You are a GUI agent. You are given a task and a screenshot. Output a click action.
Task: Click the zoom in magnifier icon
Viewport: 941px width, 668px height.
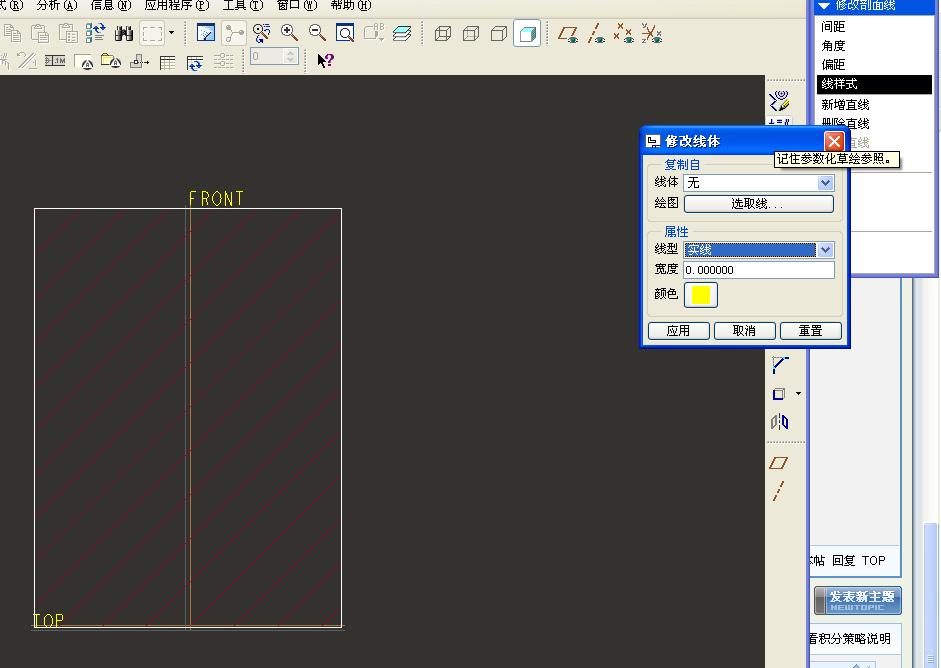289,32
